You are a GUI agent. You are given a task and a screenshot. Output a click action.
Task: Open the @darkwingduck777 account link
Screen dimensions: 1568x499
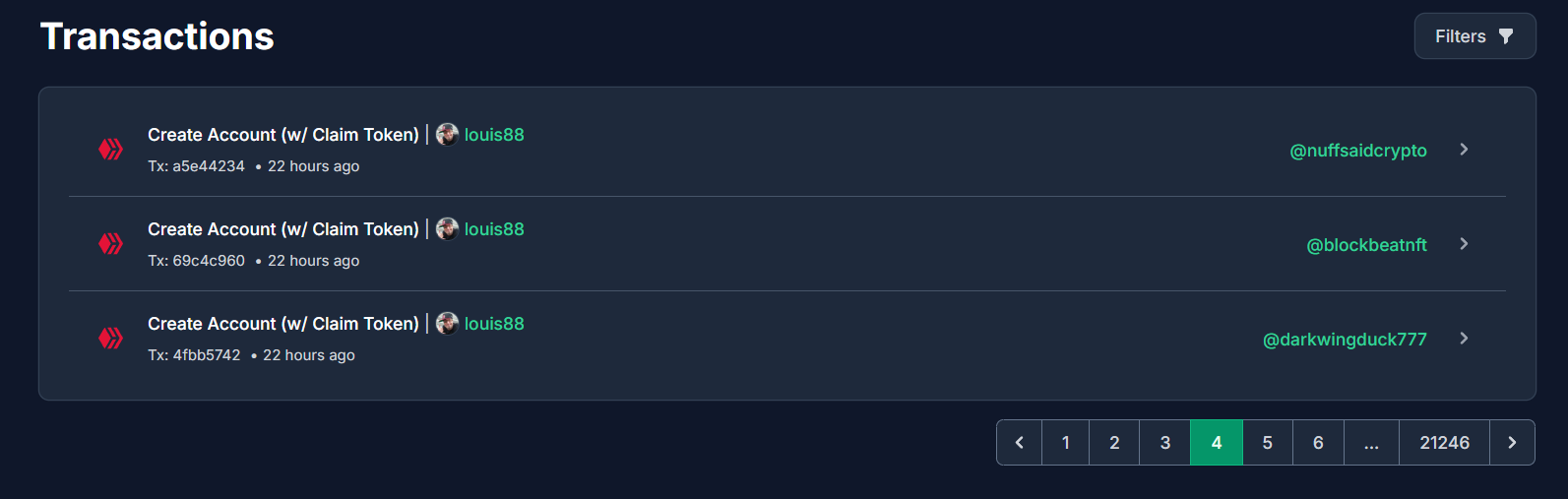1345,340
